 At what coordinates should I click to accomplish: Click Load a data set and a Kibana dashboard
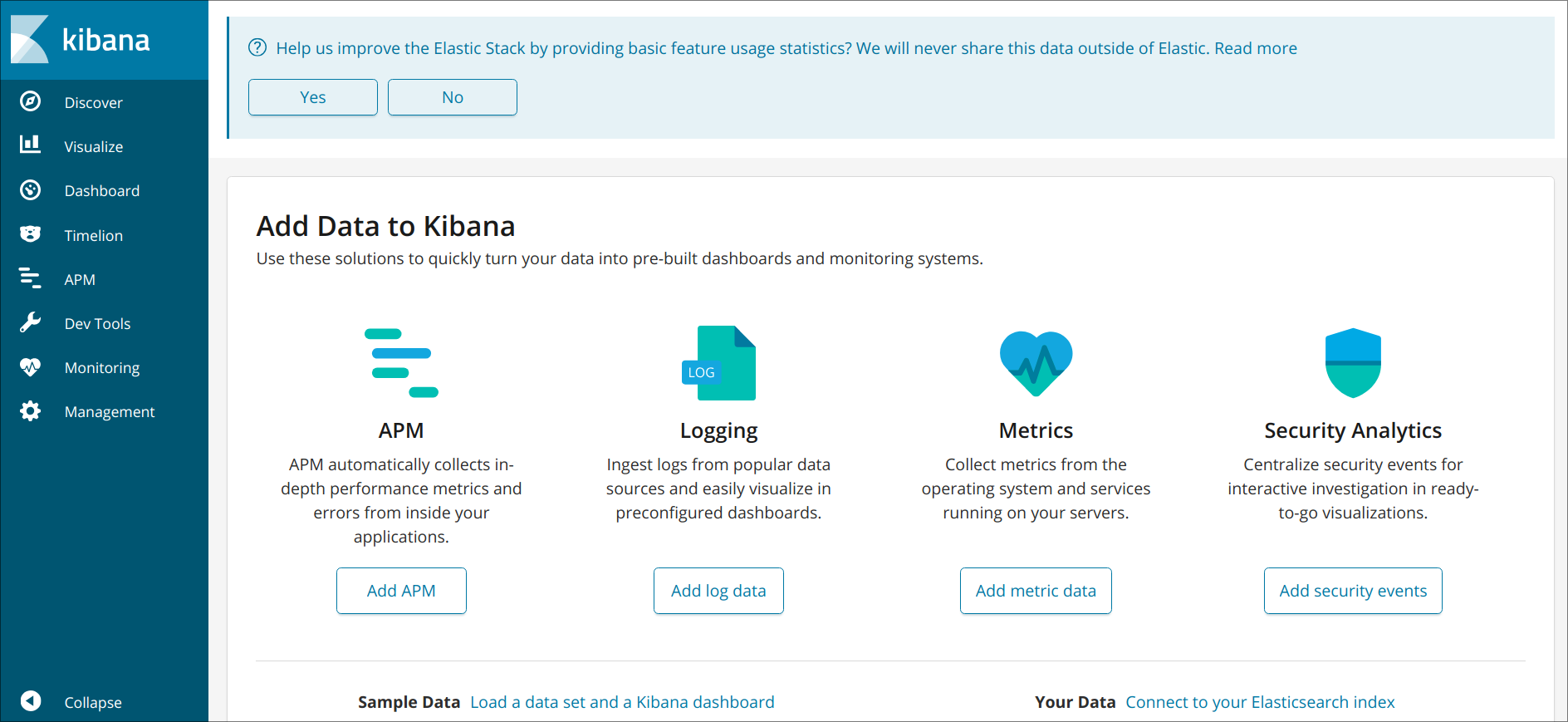622,702
